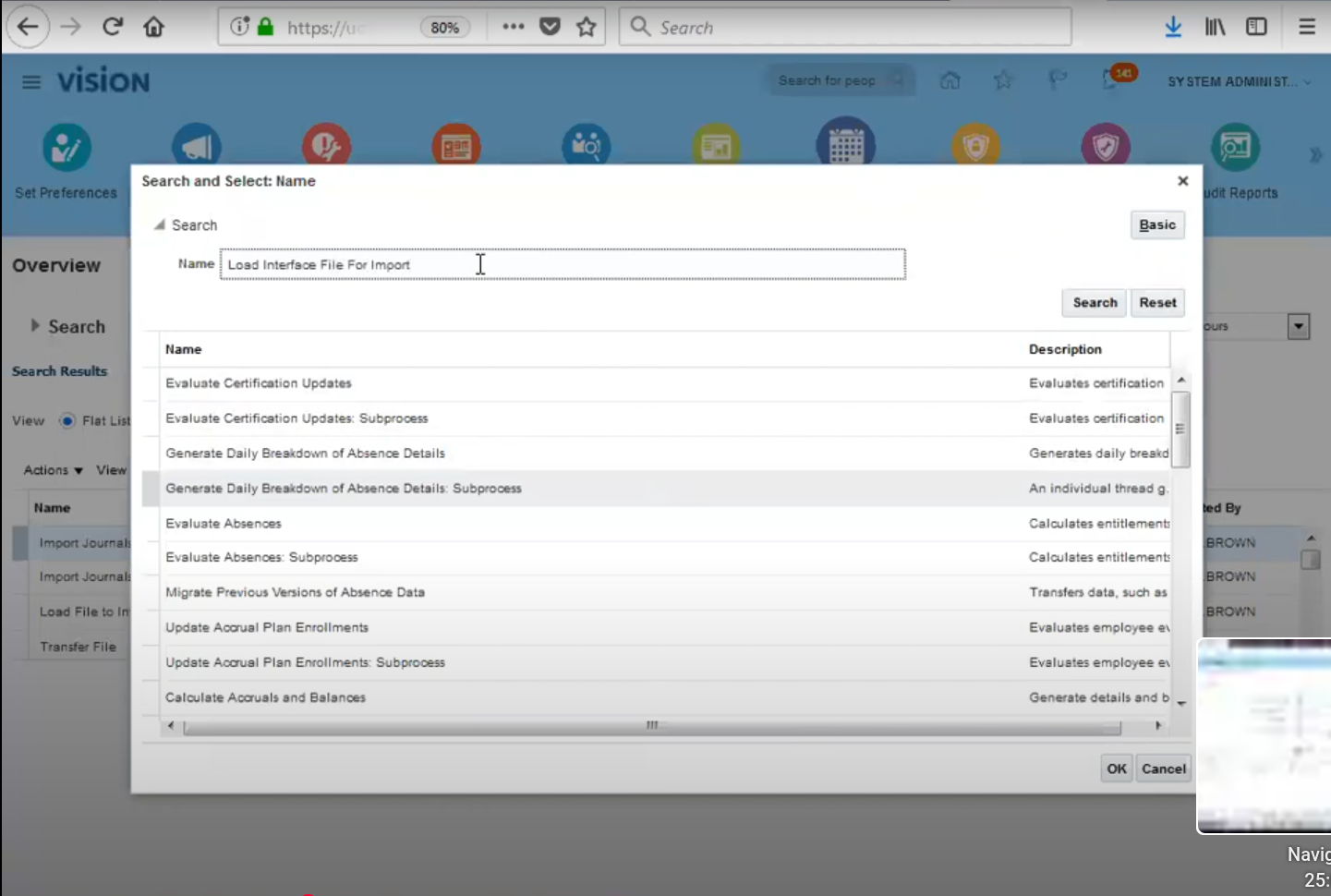This screenshot has height=896, width=1331.
Task: Open the Actions dropdown menu
Action: pos(53,470)
